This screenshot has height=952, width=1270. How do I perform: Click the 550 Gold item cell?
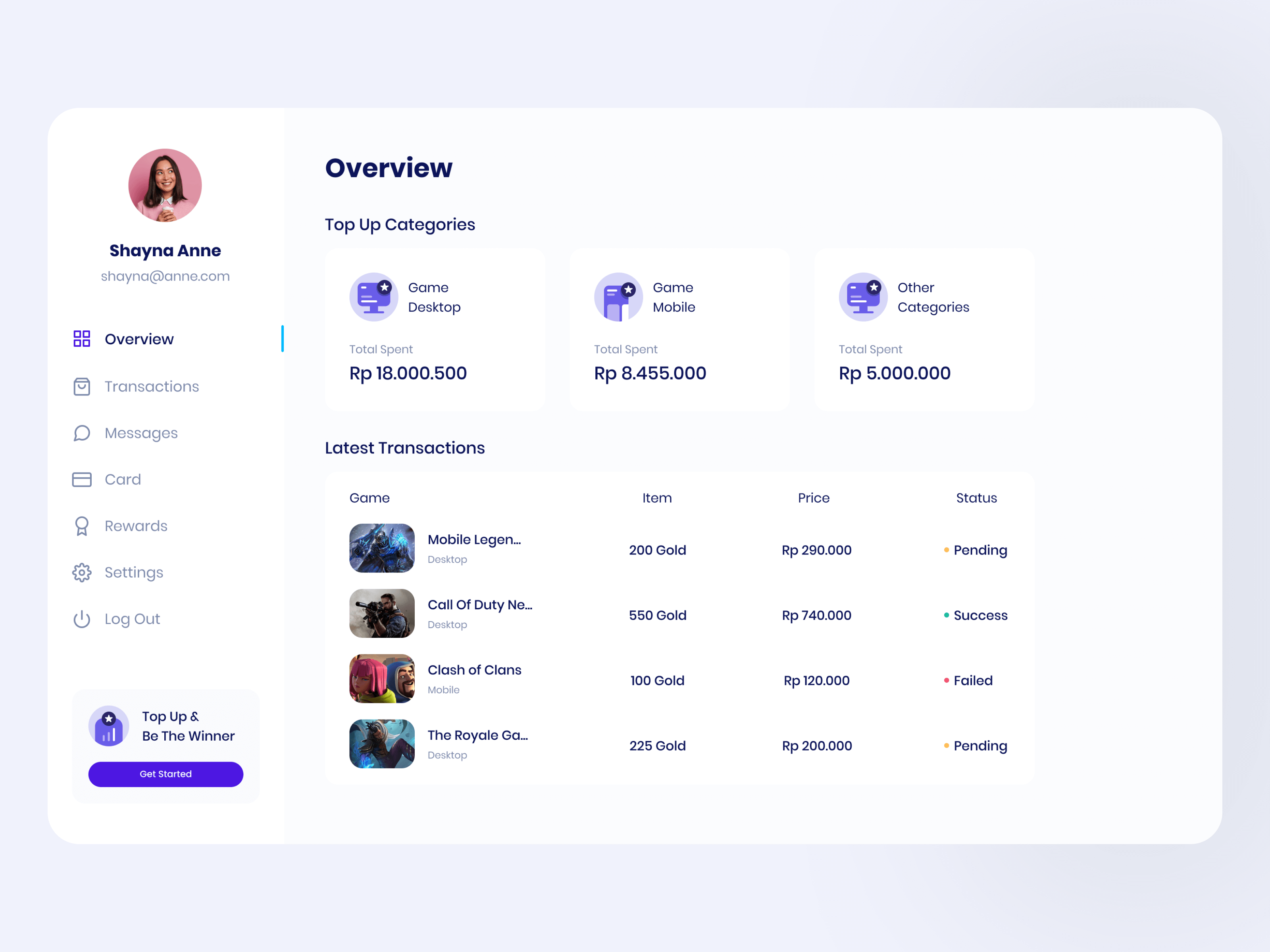coord(657,615)
